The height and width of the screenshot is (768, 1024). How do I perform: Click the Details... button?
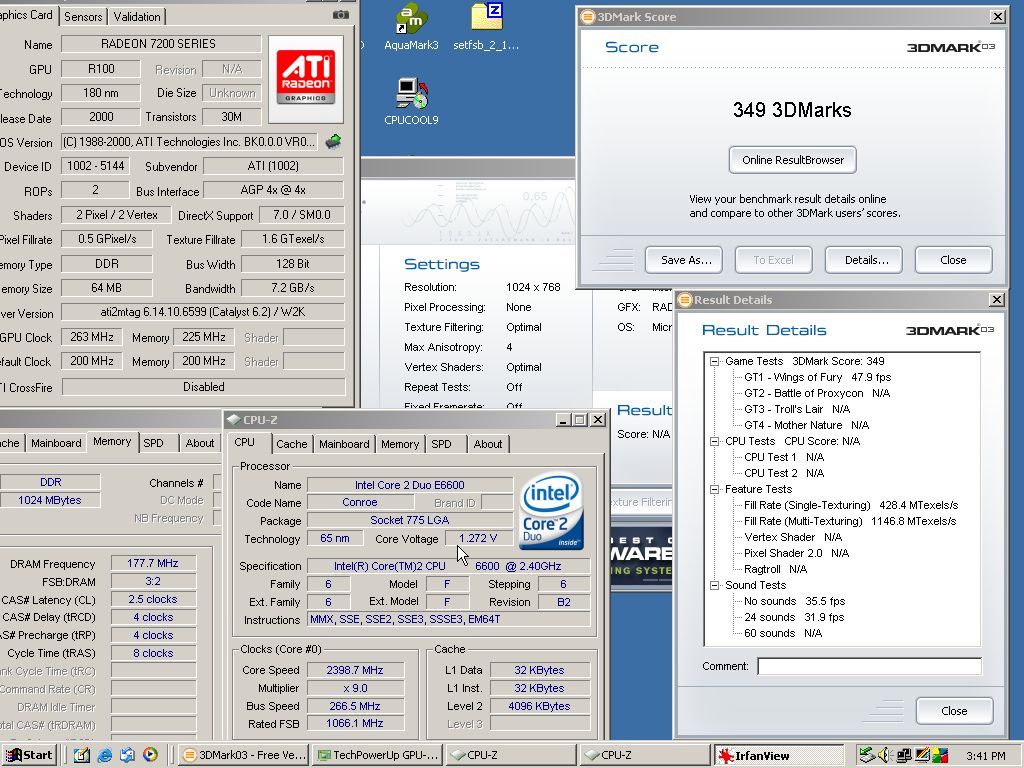[864, 260]
